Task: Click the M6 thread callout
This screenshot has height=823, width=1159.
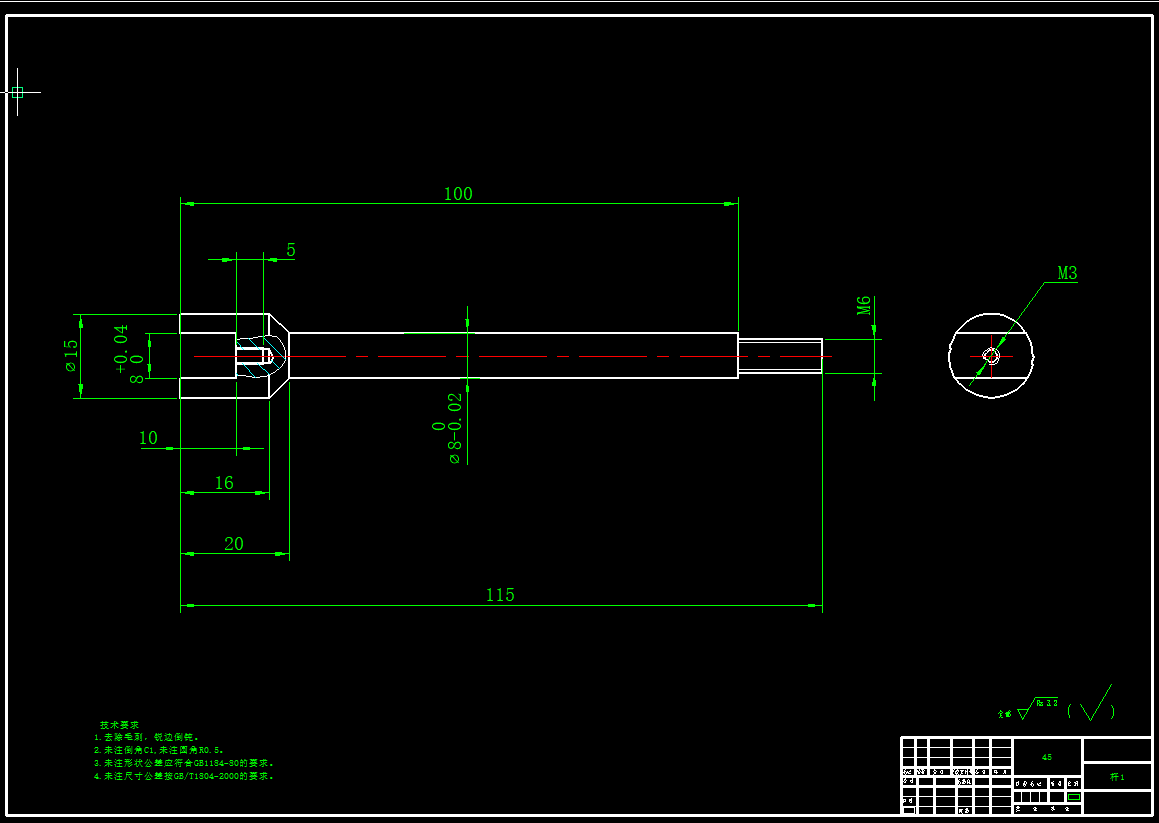Action: pyautogui.click(x=864, y=305)
